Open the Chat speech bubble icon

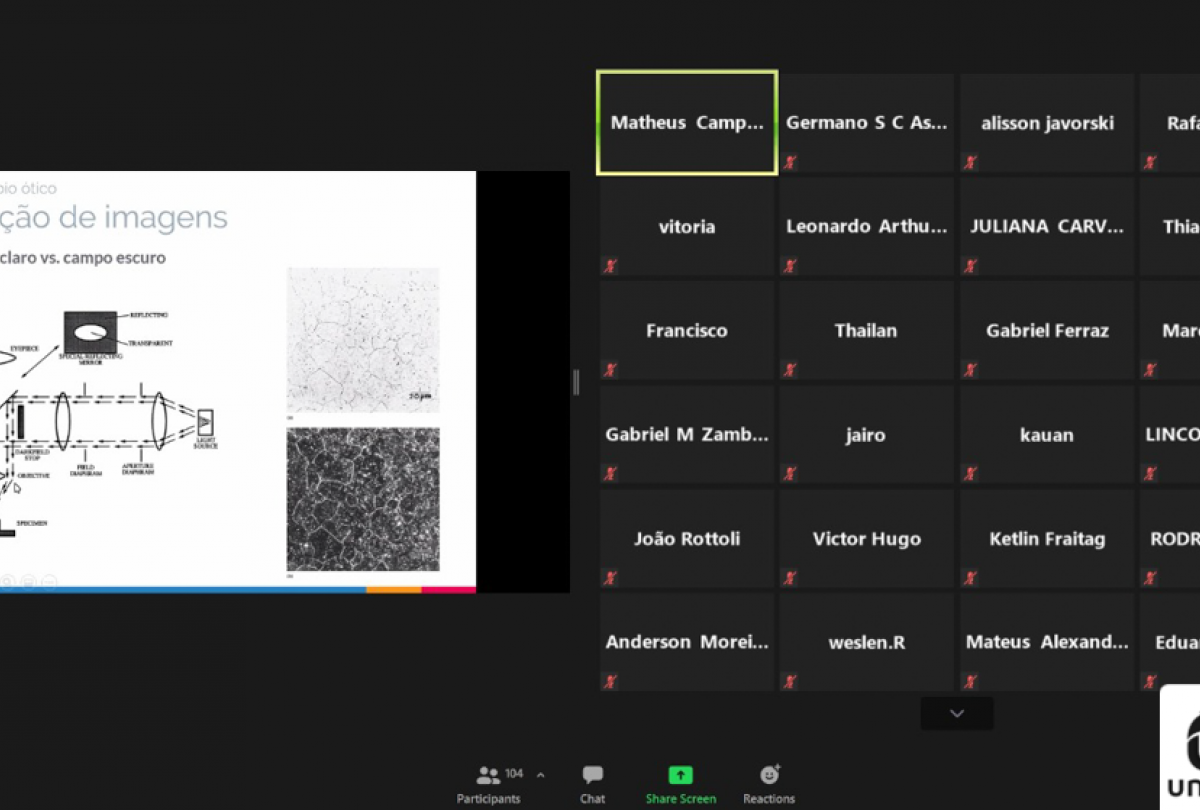pyautogui.click(x=593, y=775)
